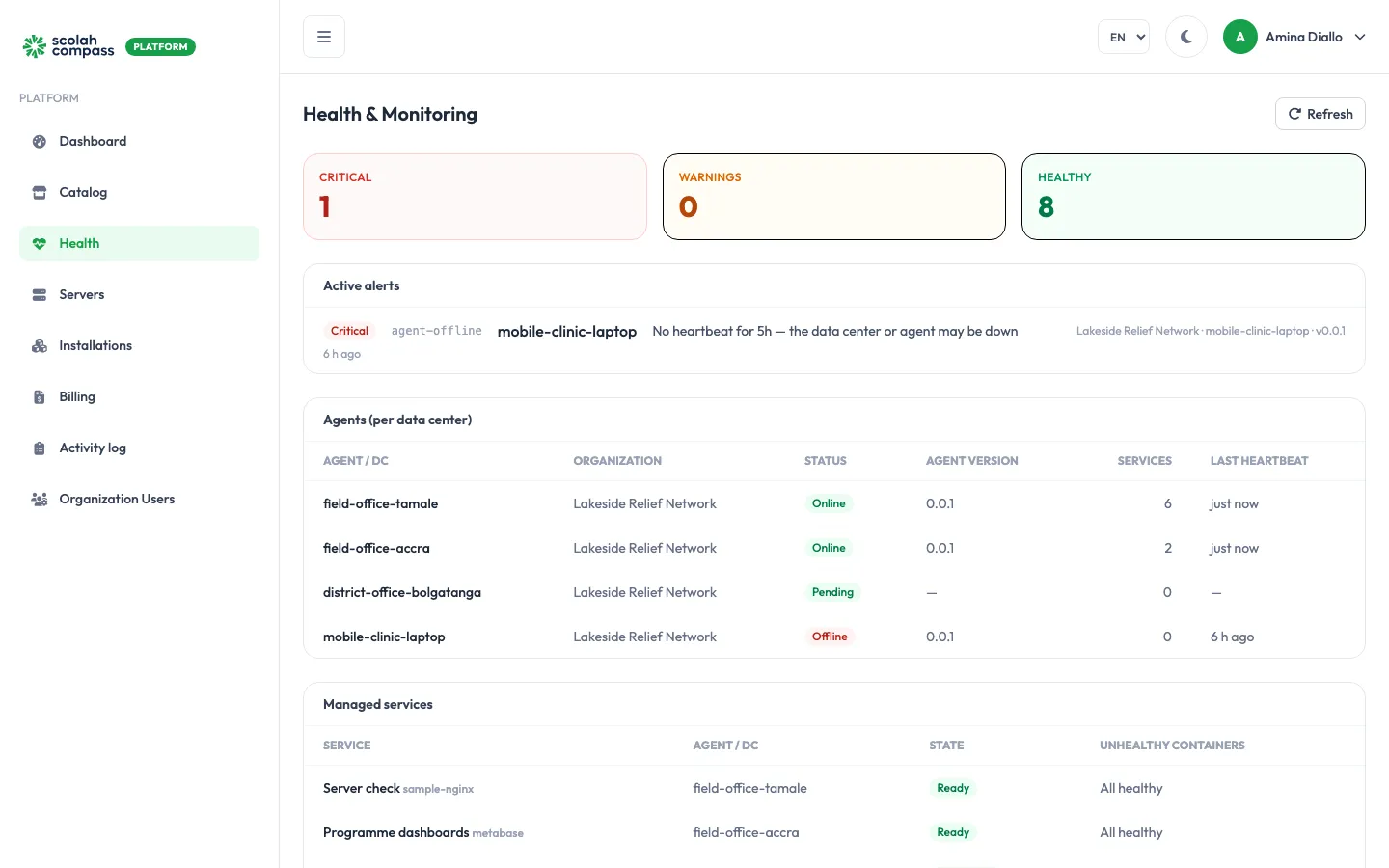Screen dimensions: 1389x868
Task: Select the Healthy summary card
Action: pos(1193,197)
